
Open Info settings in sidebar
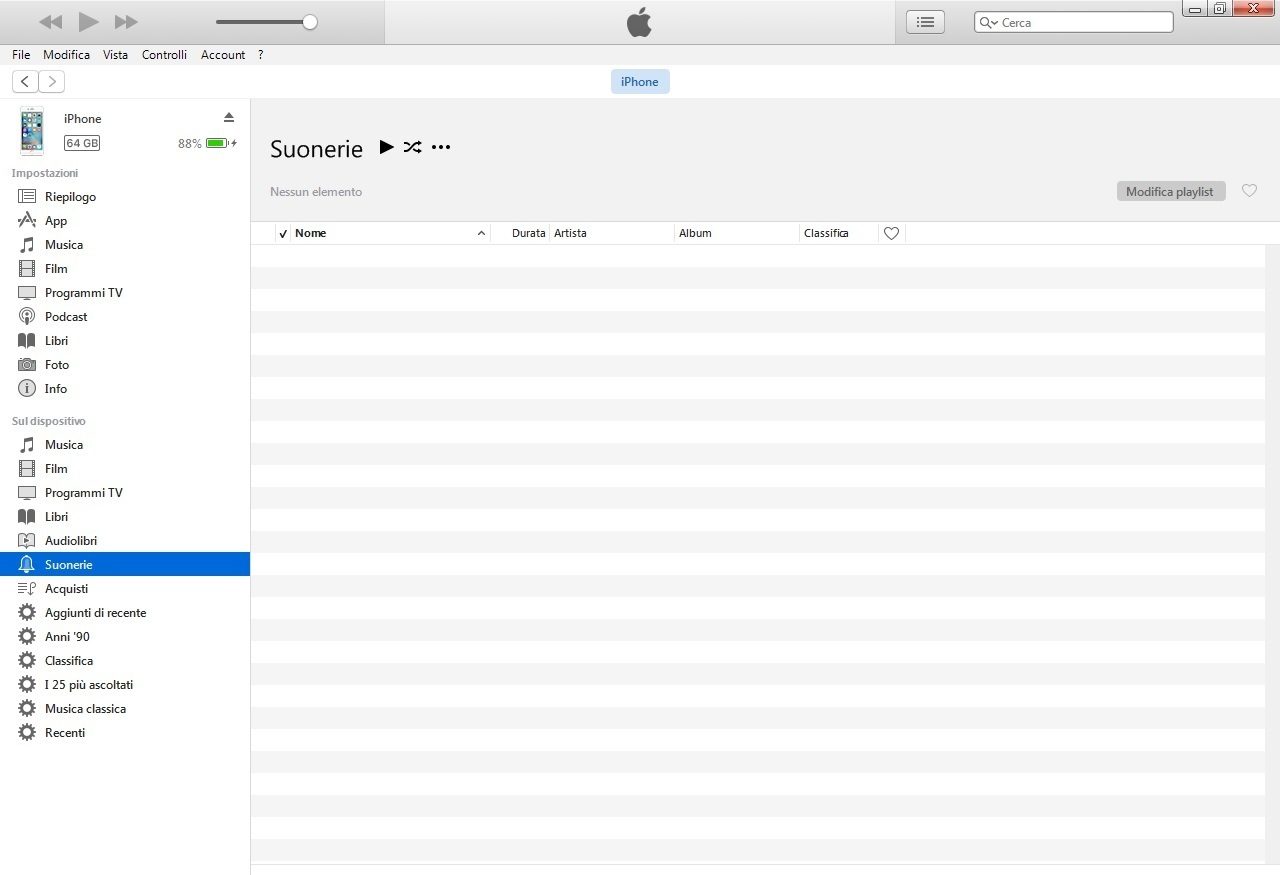[x=125, y=389]
